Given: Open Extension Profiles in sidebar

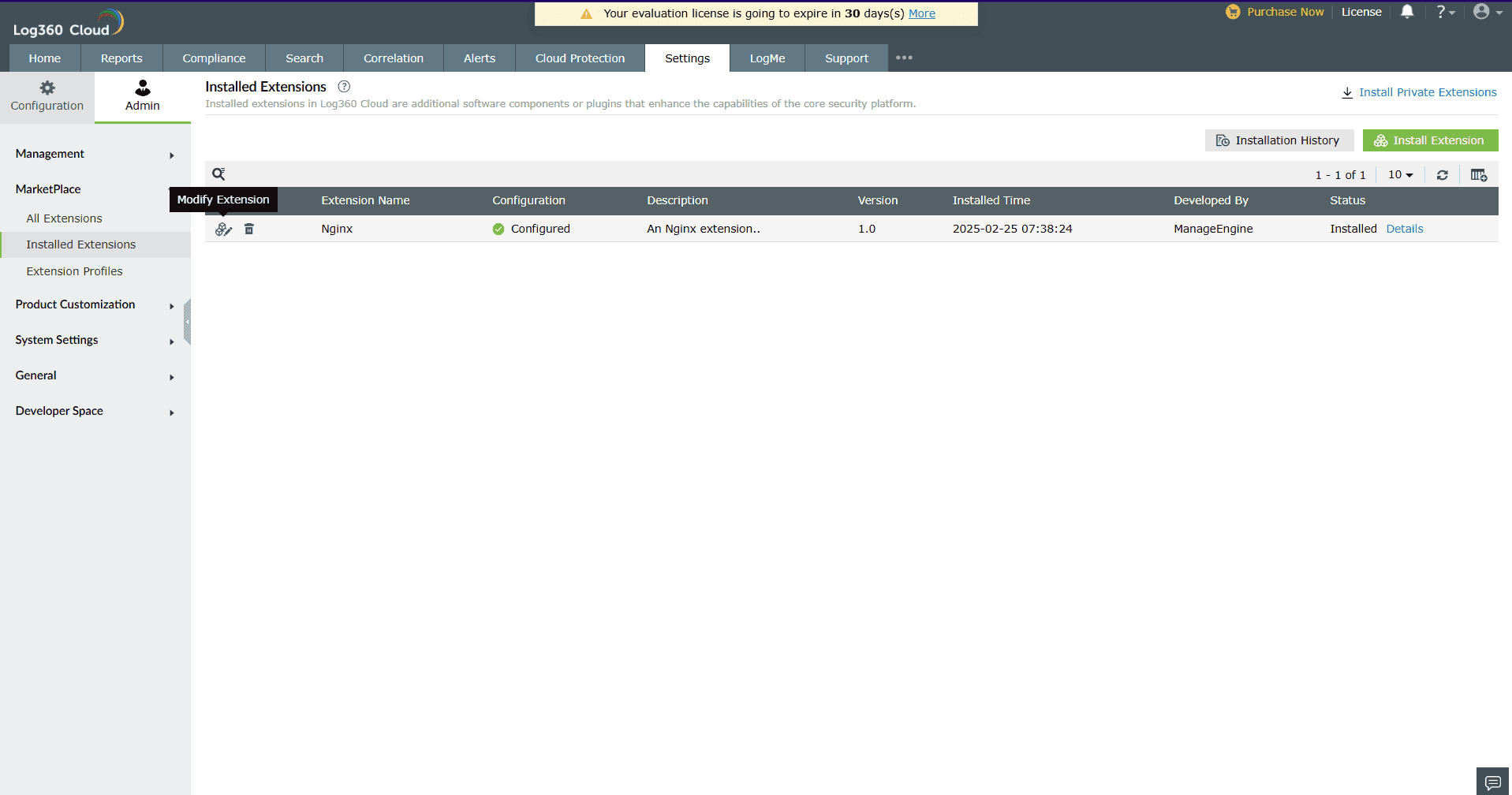Looking at the screenshot, I should [74, 271].
